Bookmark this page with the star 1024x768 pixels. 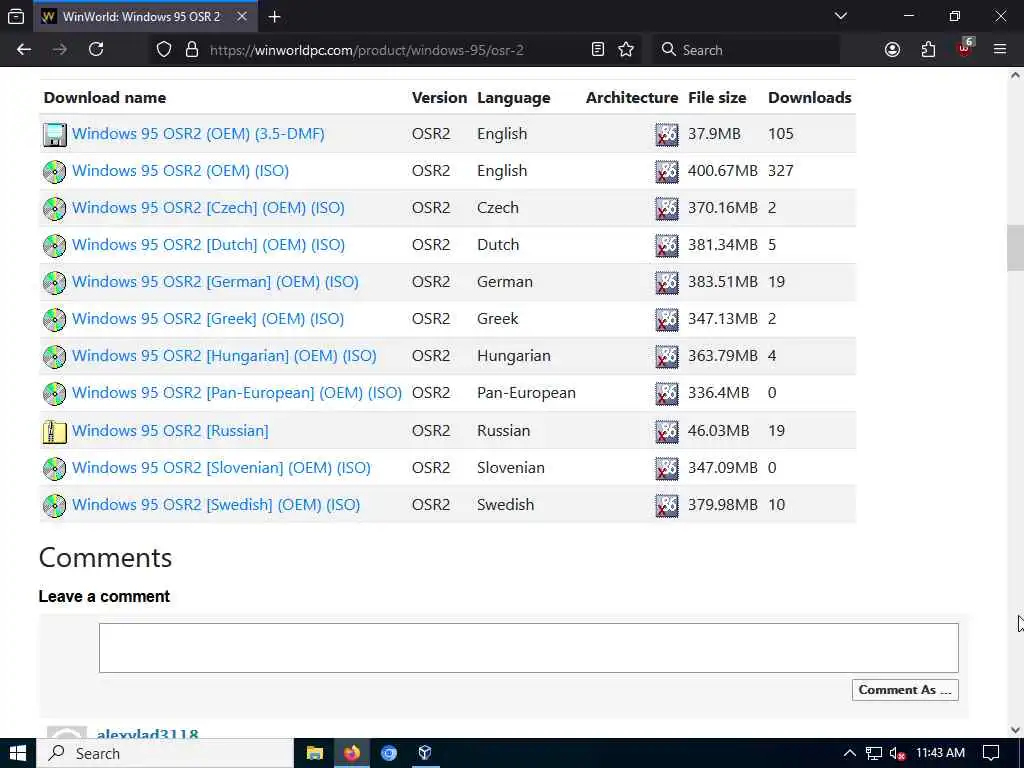626,50
